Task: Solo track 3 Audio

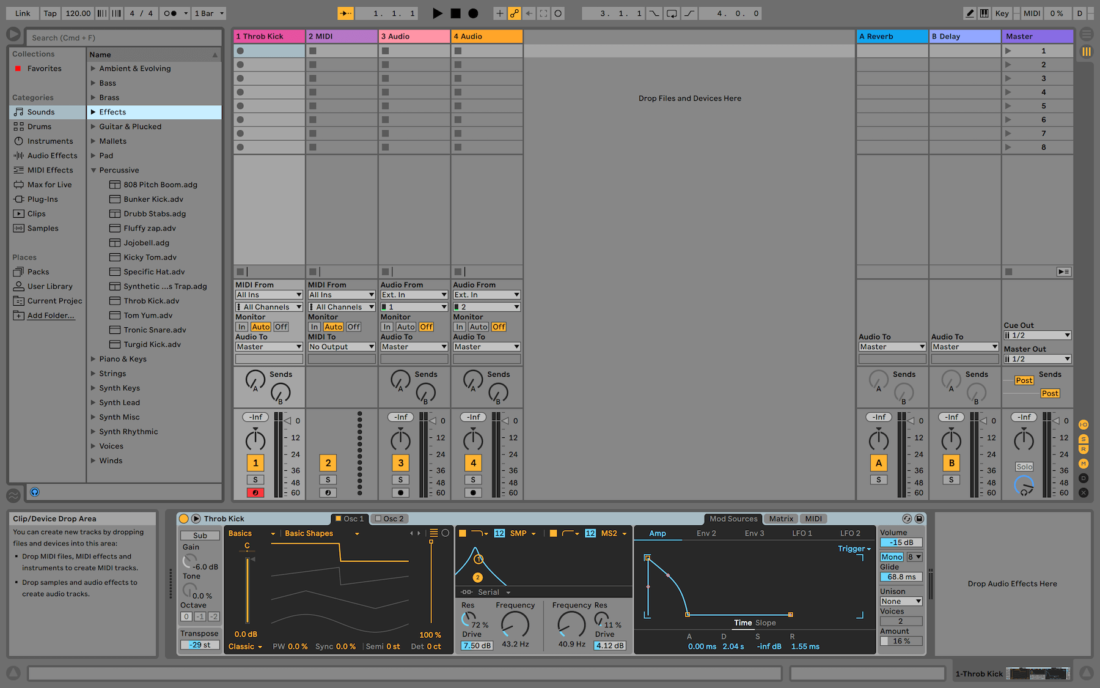Action: tap(401, 480)
